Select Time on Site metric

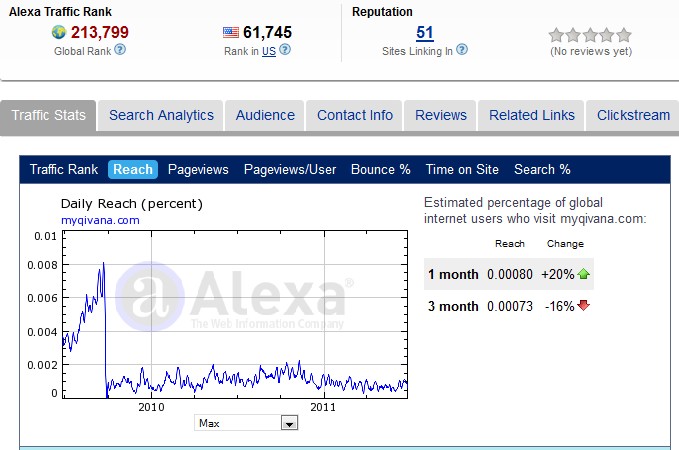[462, 170]
